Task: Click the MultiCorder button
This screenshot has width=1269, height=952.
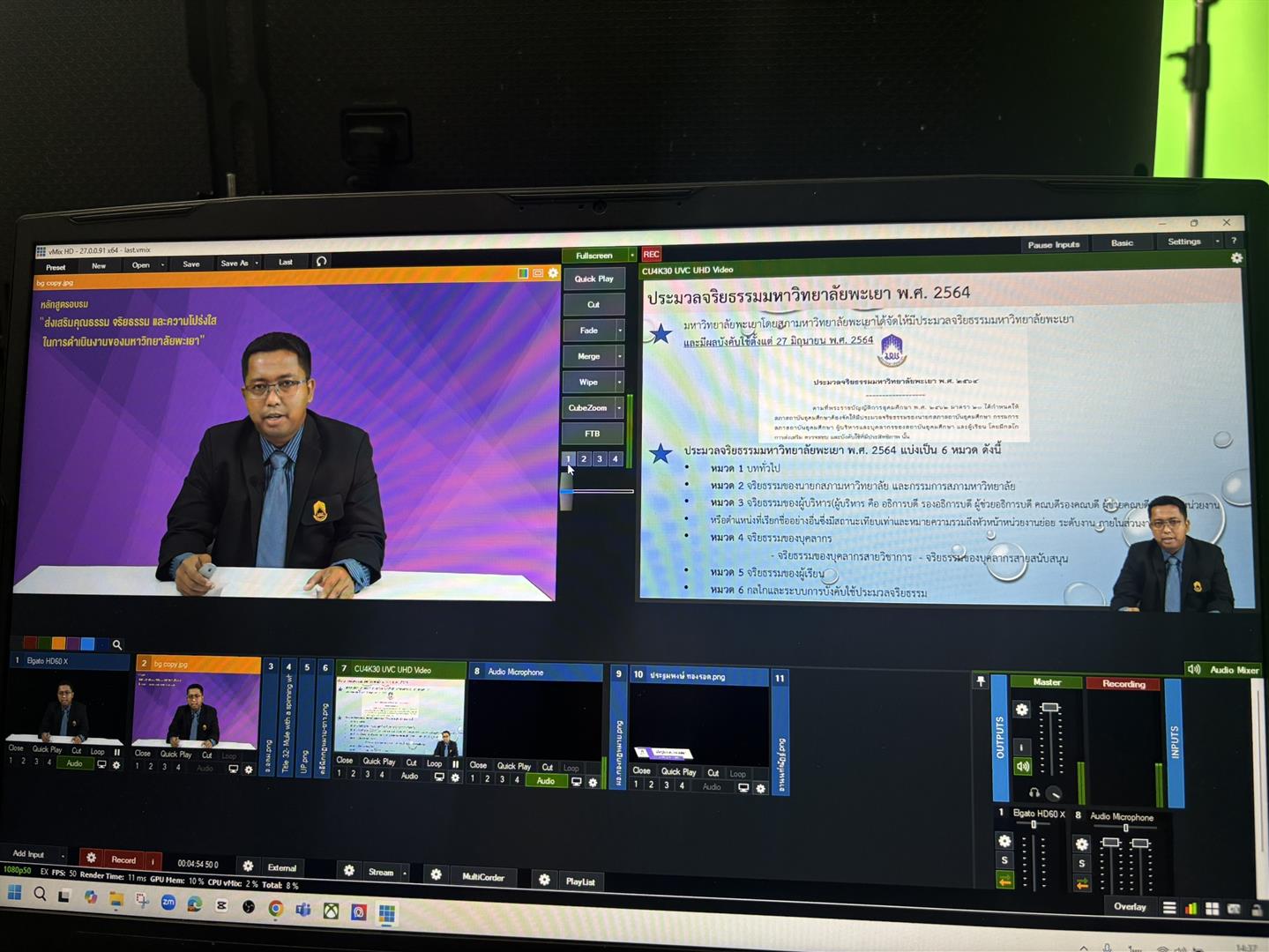Action: pyautogui.click(x=482, y=876)
